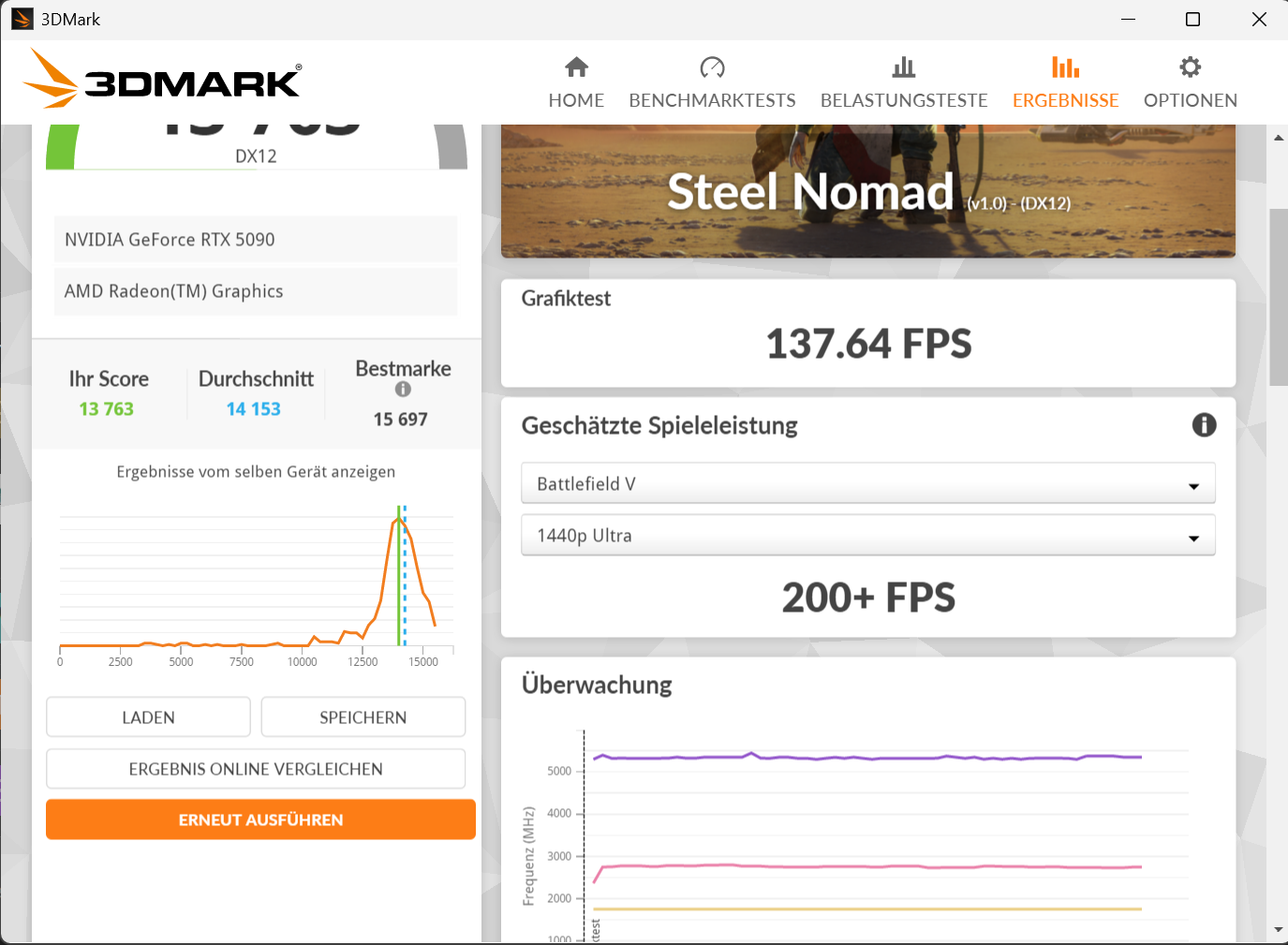Switch to the ERGEBNISSE tab
This screenshot has height=945, width=1288.
[1065, 99]
